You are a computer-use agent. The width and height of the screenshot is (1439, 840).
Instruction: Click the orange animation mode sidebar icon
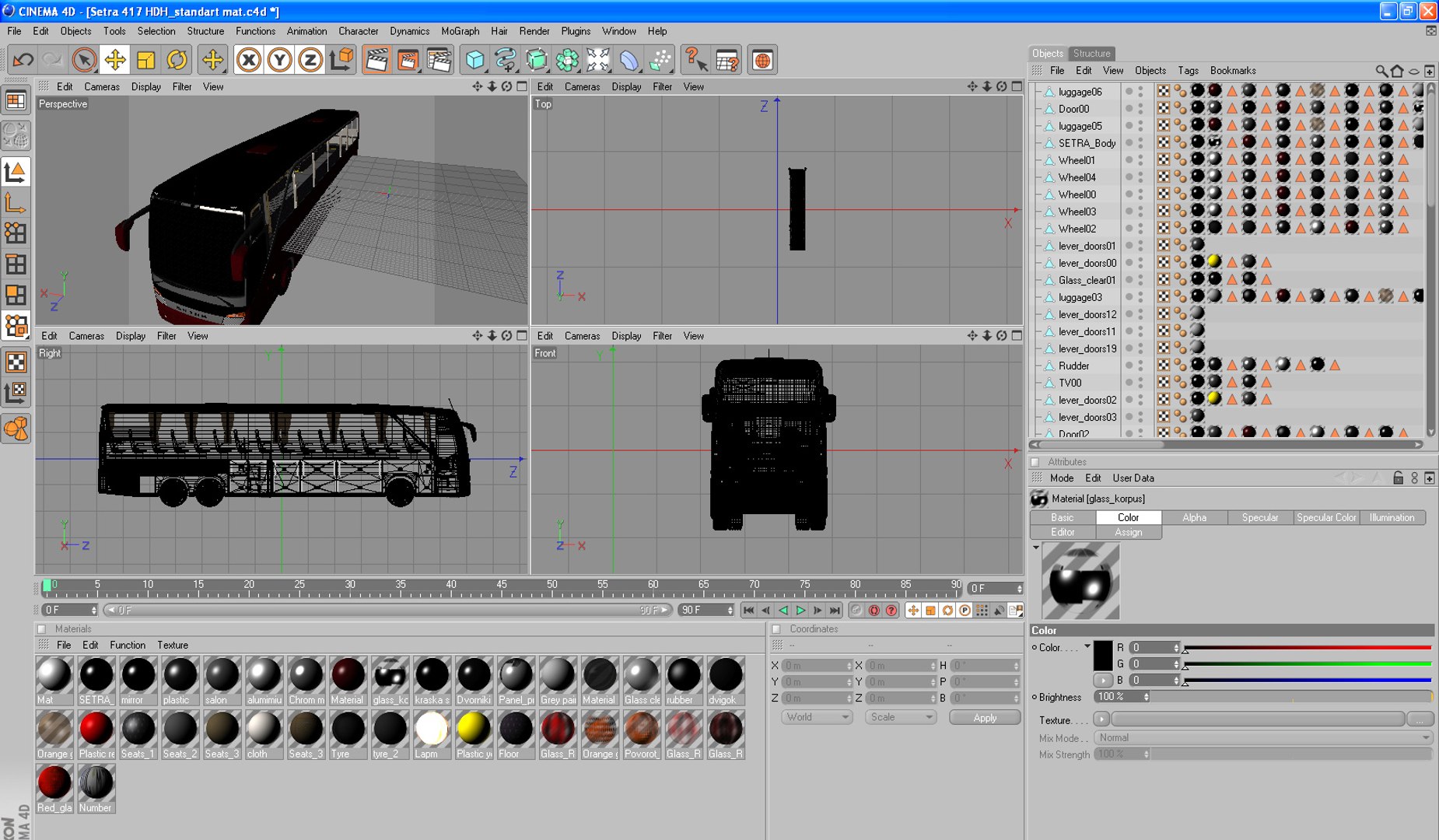click(x=16, y=429)
